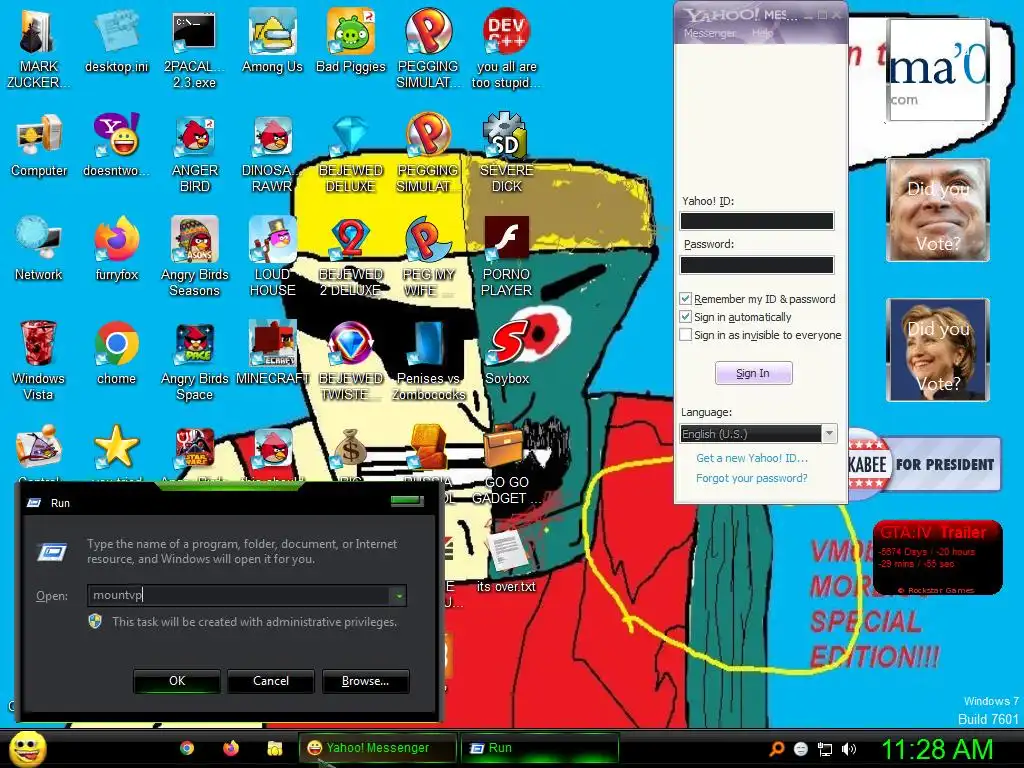Open the Among Us desktop icon
The width and height of the screenshot is (1024, 768).
272,40
